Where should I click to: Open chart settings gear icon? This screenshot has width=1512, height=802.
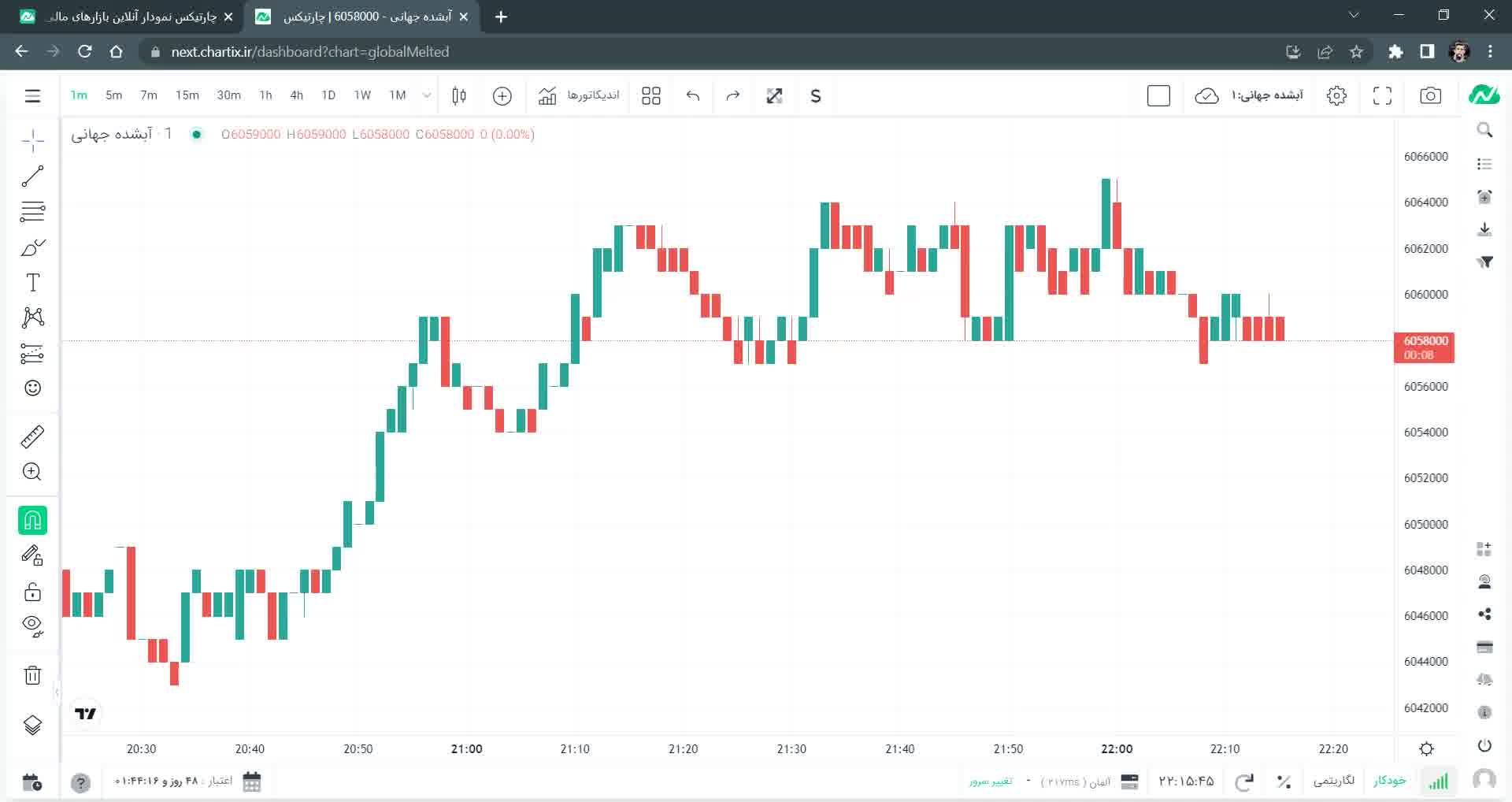(1336, 95)
